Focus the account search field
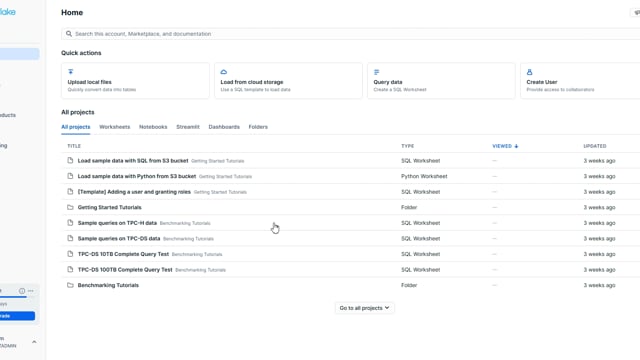The image size is (640, 360). point(351,34)
